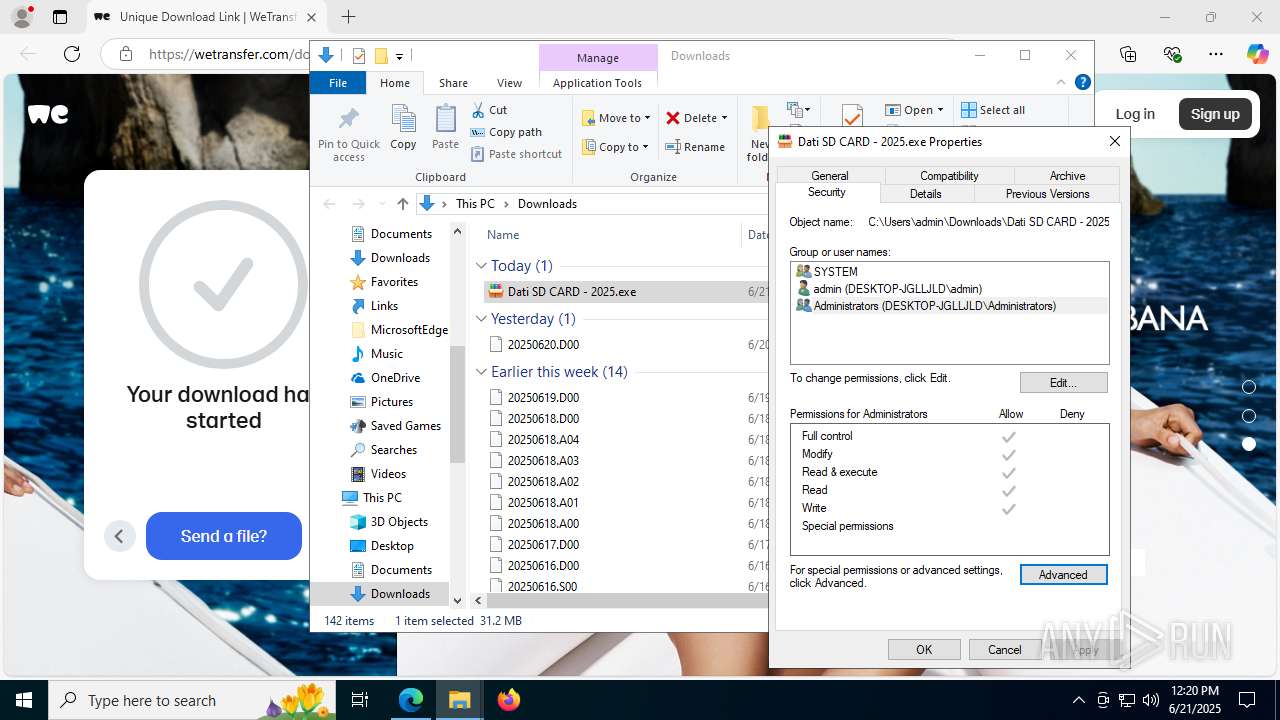This screenshot has height=720, width=1280.
Task: Open new tab in Edge
Action: 348,17
